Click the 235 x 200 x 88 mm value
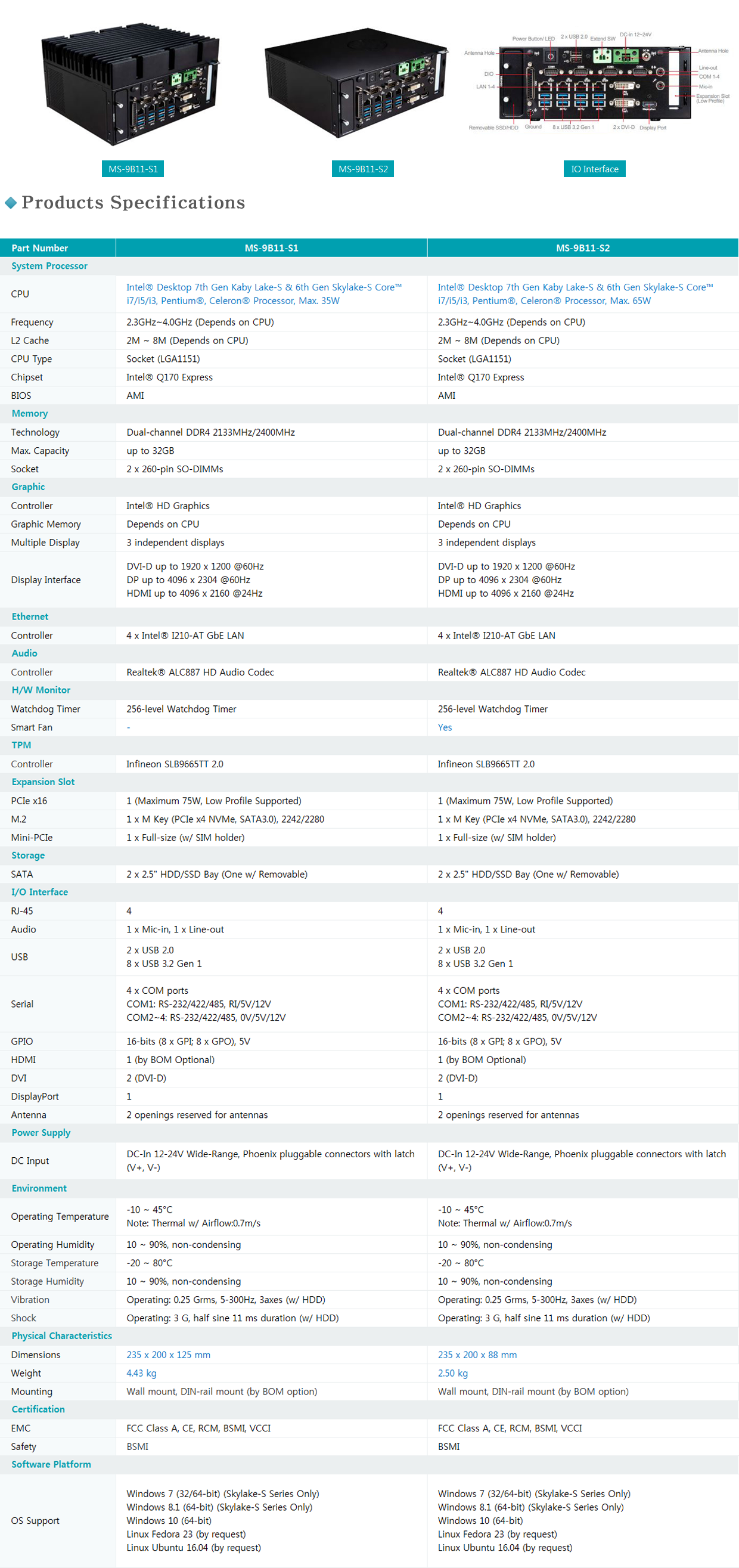The width and height of the screenshot is (739, 1568). pos(477,1355)
